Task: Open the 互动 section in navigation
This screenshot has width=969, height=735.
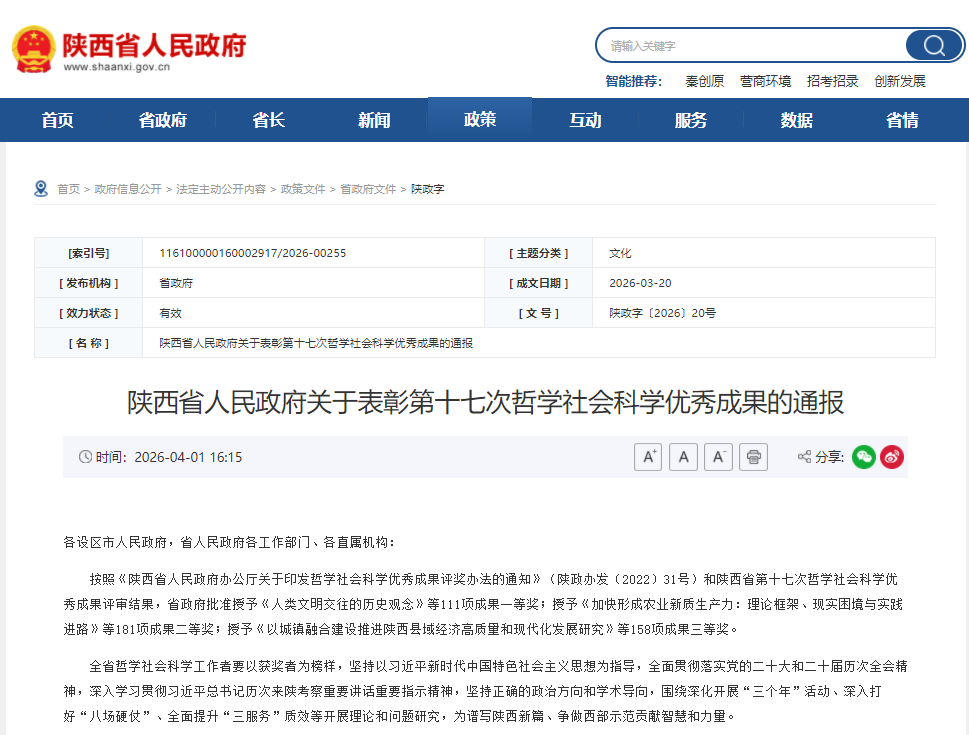Action: [x=586, y=119]
